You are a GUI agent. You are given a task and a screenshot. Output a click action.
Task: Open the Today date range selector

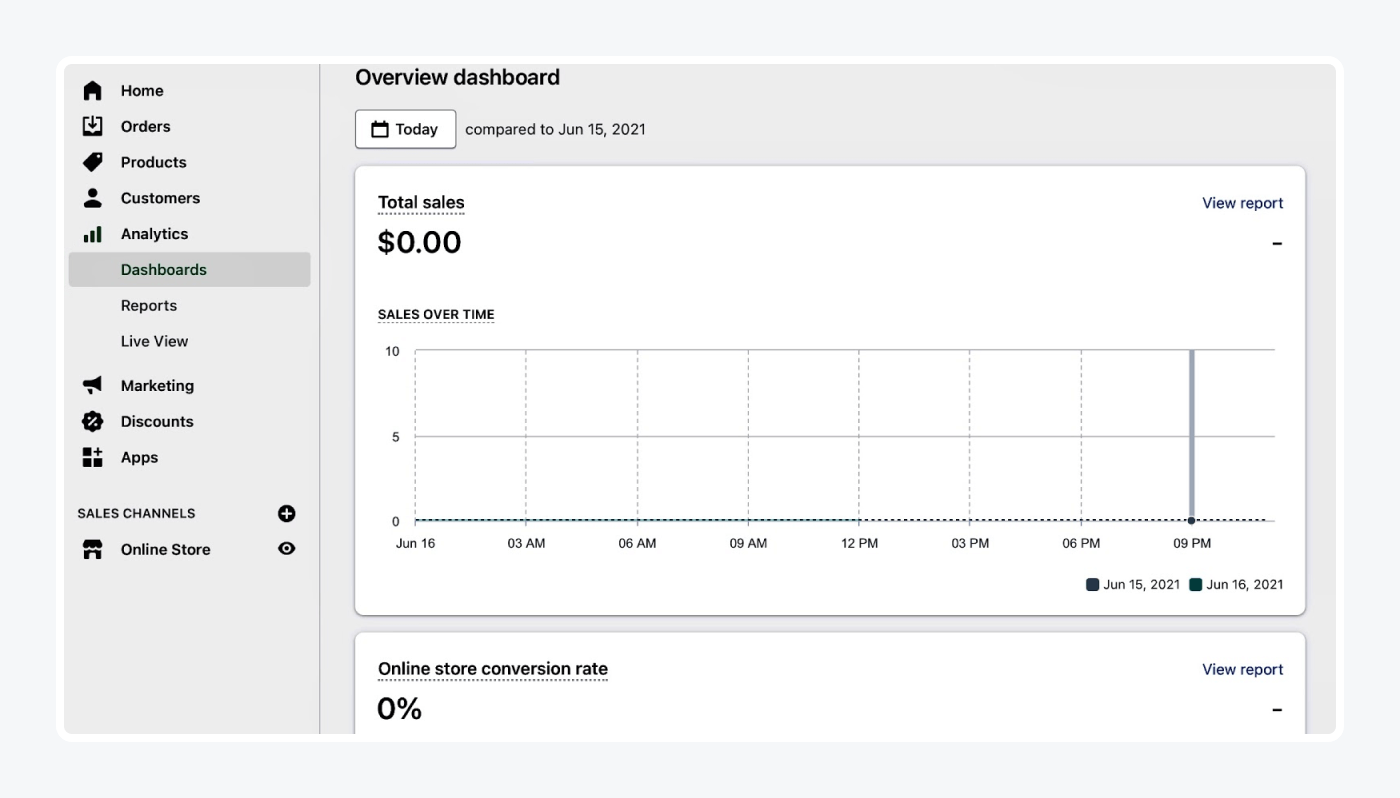(x=405, y=128)
